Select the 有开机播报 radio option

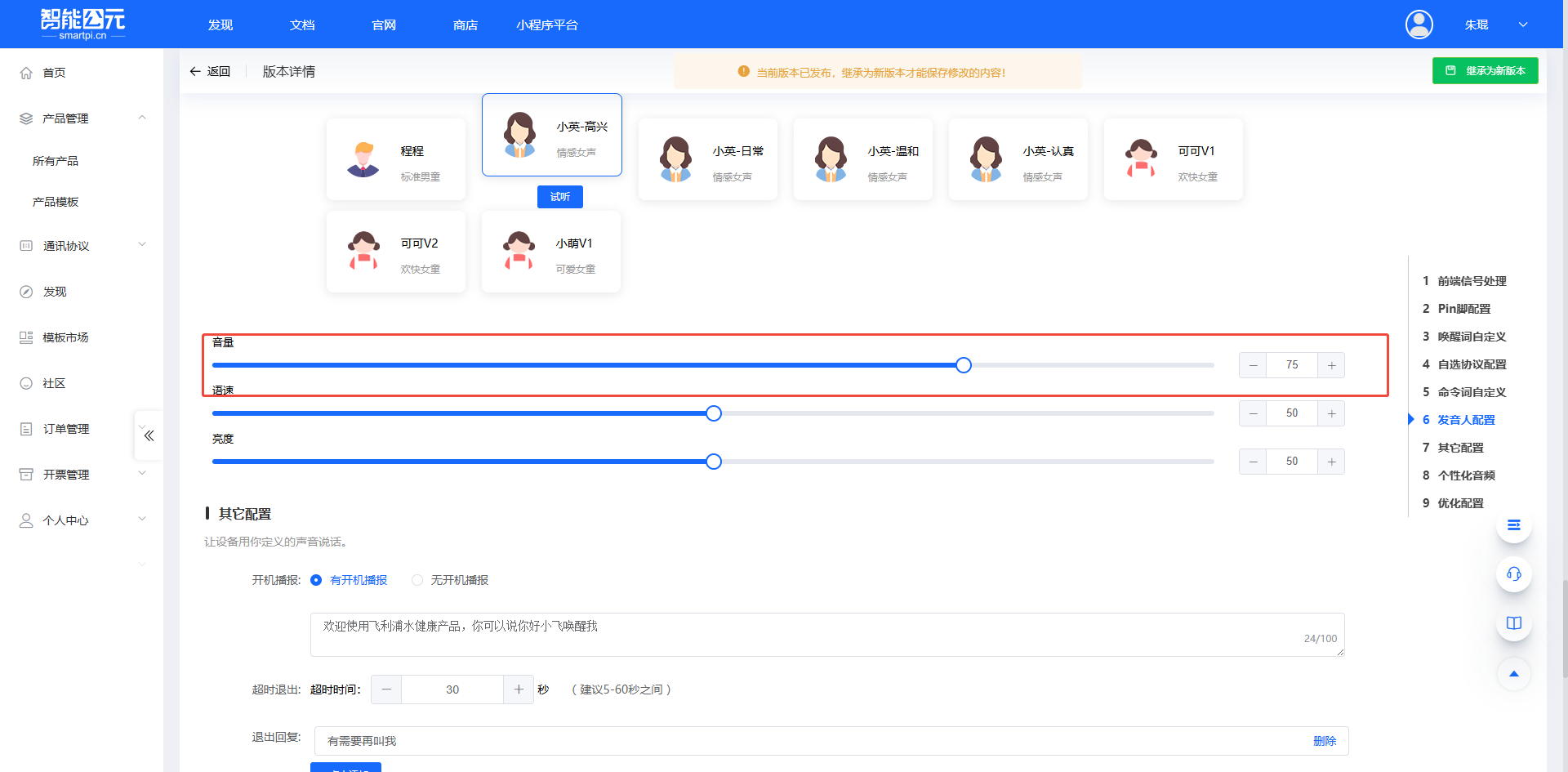(x=317, y=580)
